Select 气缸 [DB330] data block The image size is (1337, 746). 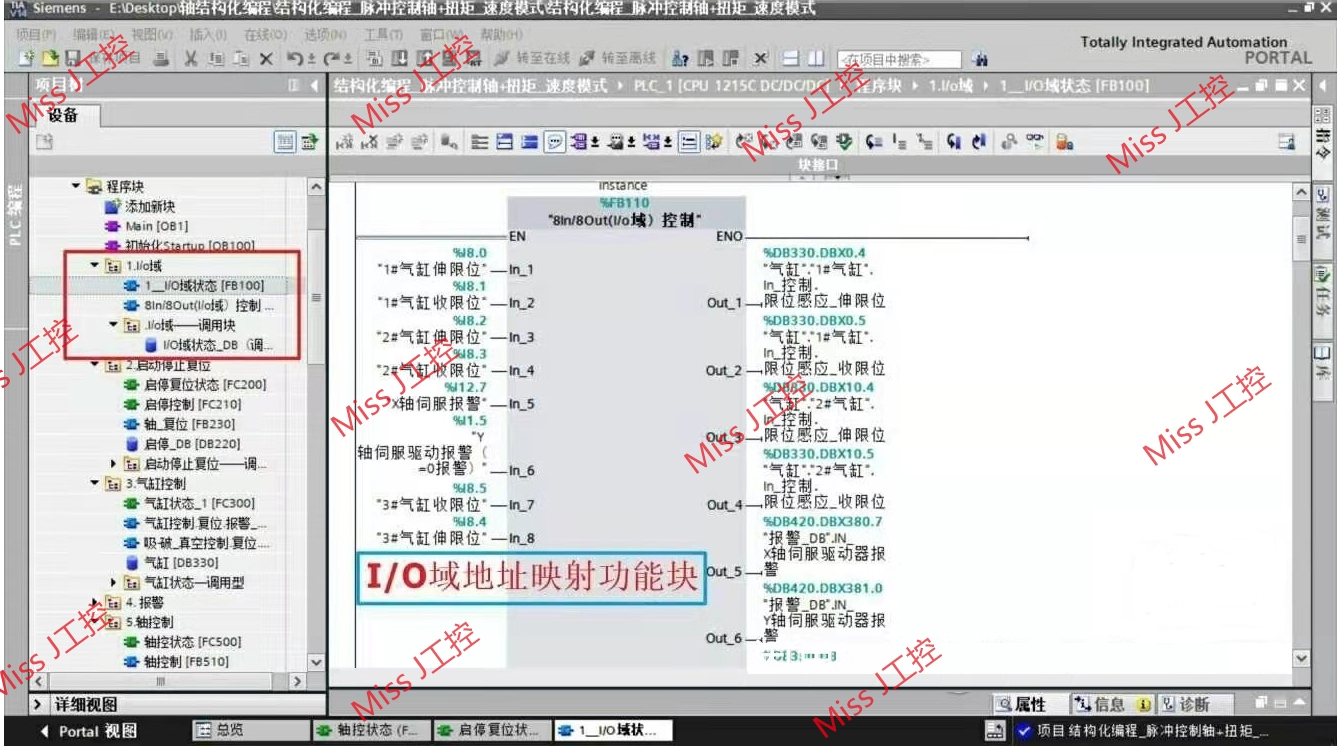point(170,563)
